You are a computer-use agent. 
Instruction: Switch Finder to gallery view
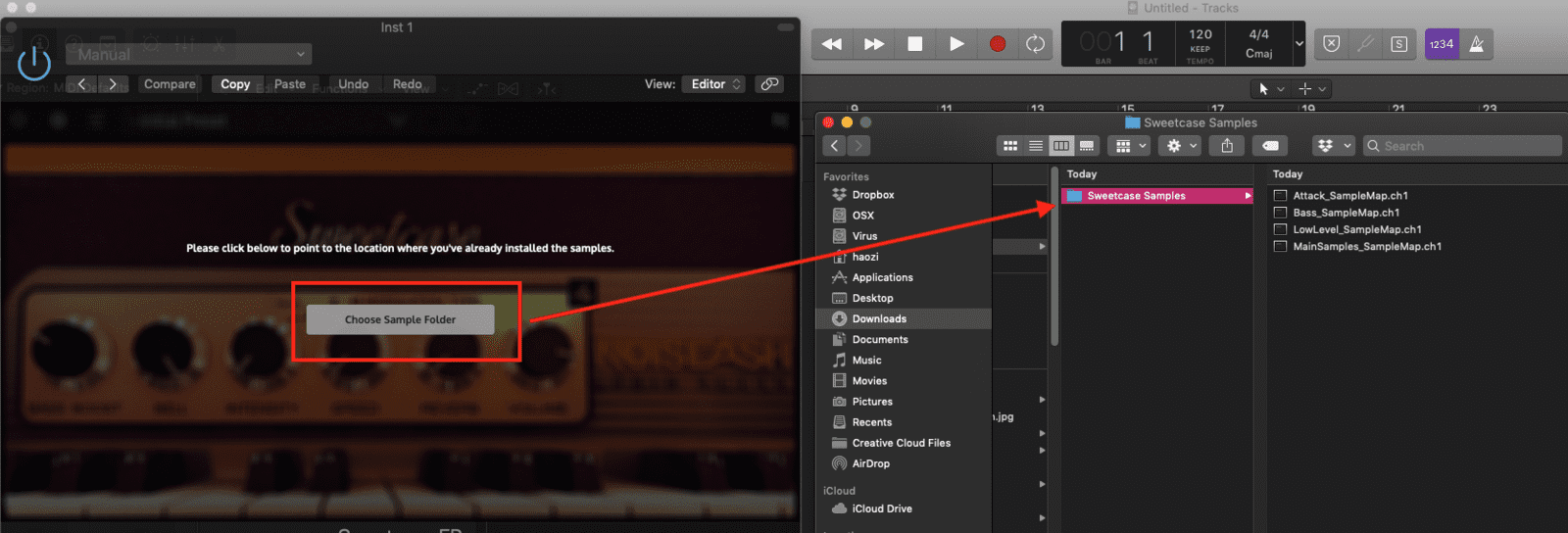coord(1087,146)
